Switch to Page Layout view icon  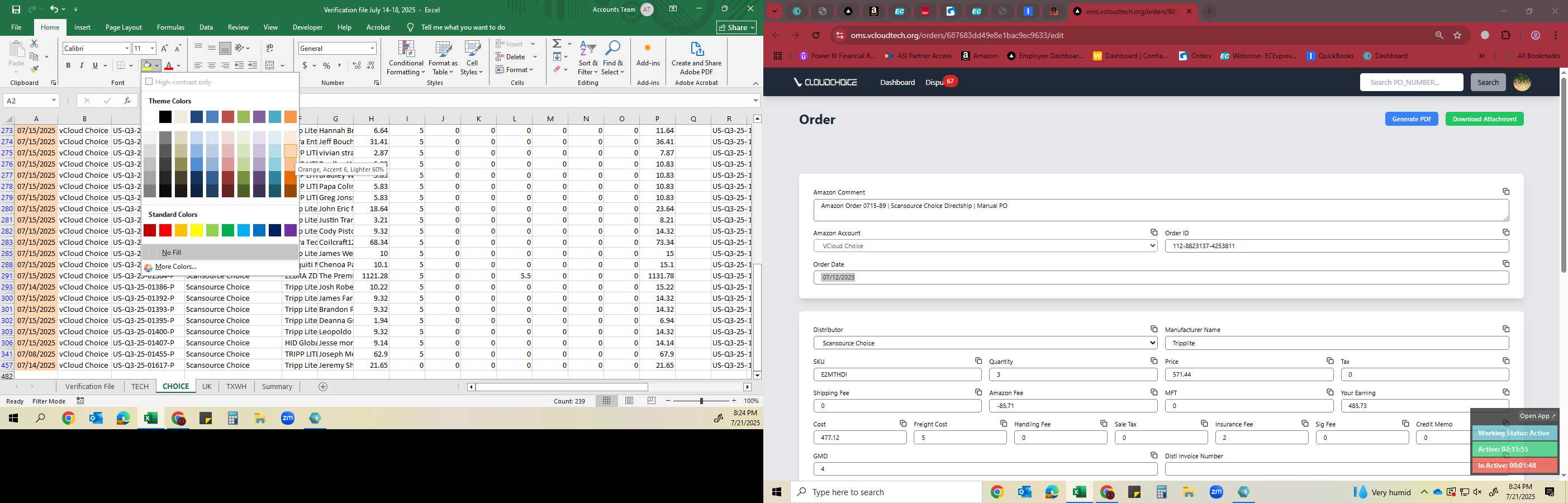(629, 401)
